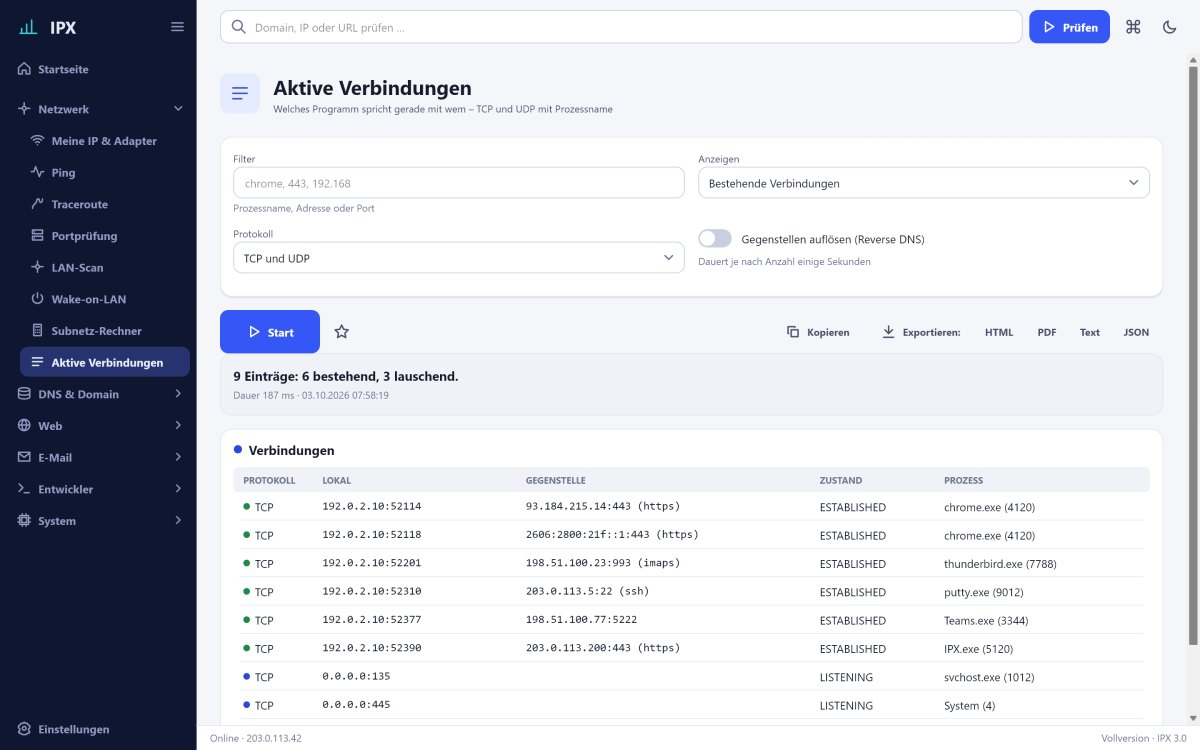Collapse the Netzwerk section chevron
1200x750 pixels.
pyautogui.click(x=178, y=108)
